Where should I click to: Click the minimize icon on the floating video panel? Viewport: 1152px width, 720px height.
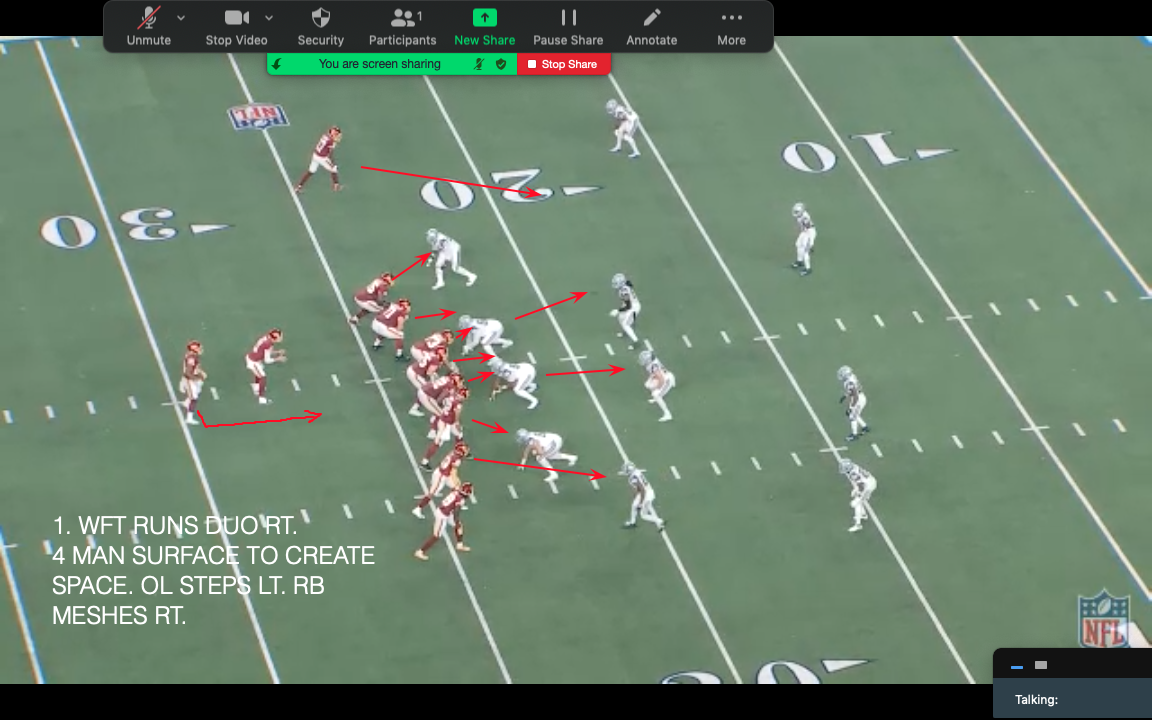coord(1015,665)
